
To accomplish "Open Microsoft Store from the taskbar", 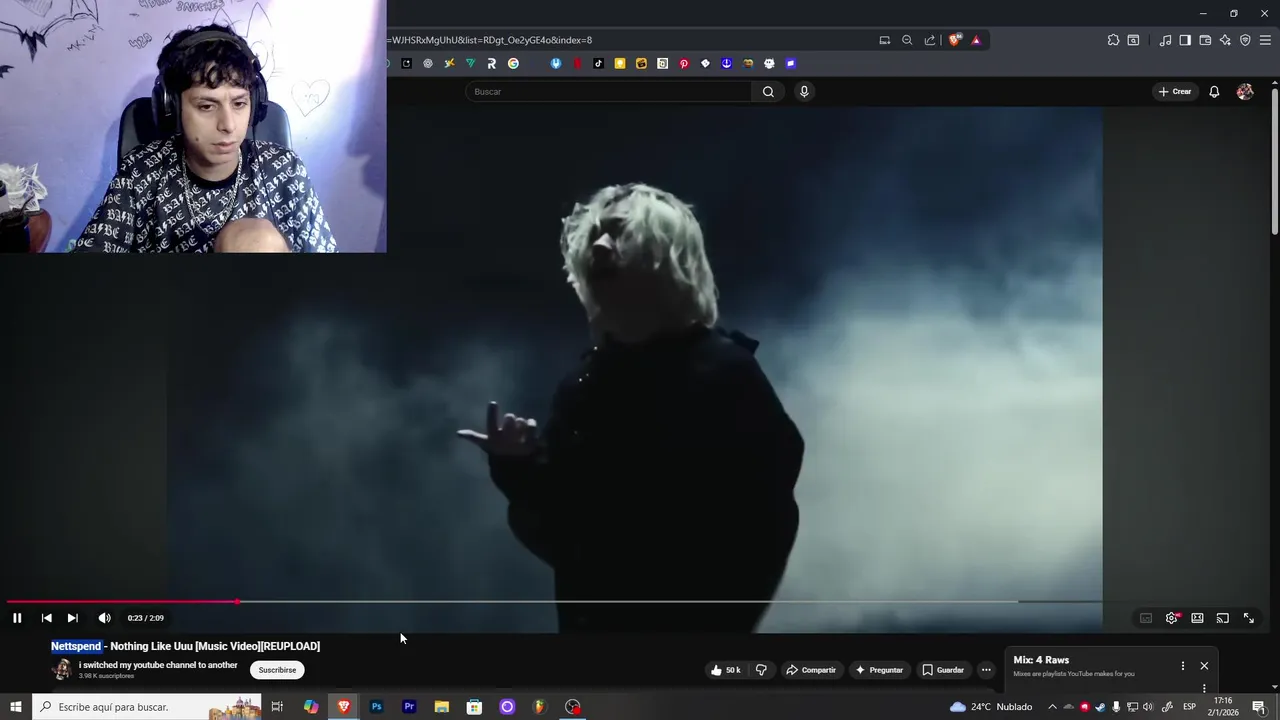I will coord(474,707).
